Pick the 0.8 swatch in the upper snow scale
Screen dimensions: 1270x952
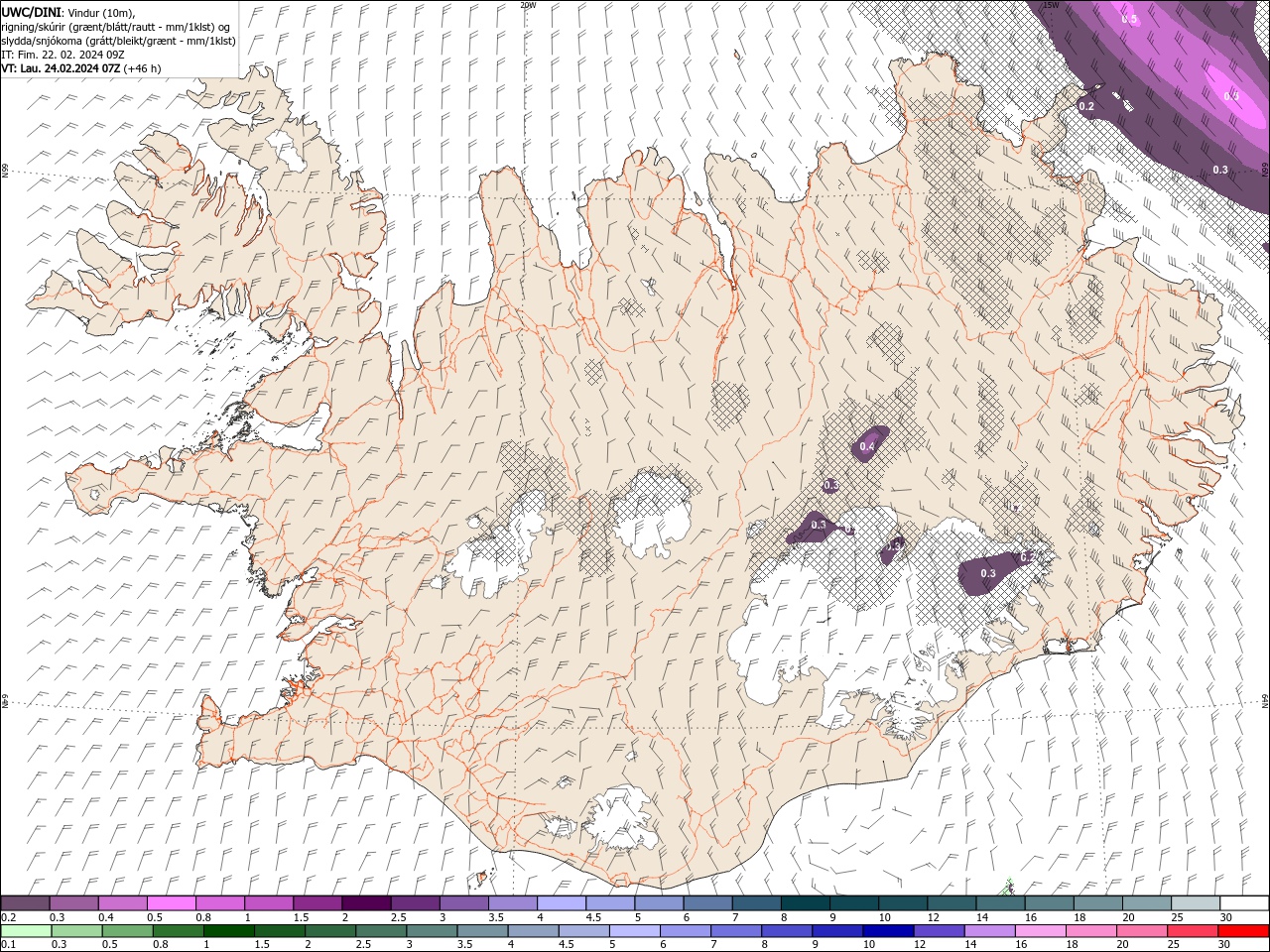(220, 903)
